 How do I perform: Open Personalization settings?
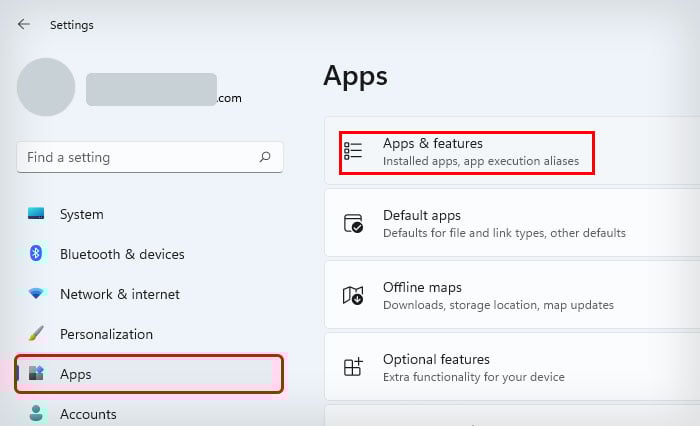coord(107,334)
